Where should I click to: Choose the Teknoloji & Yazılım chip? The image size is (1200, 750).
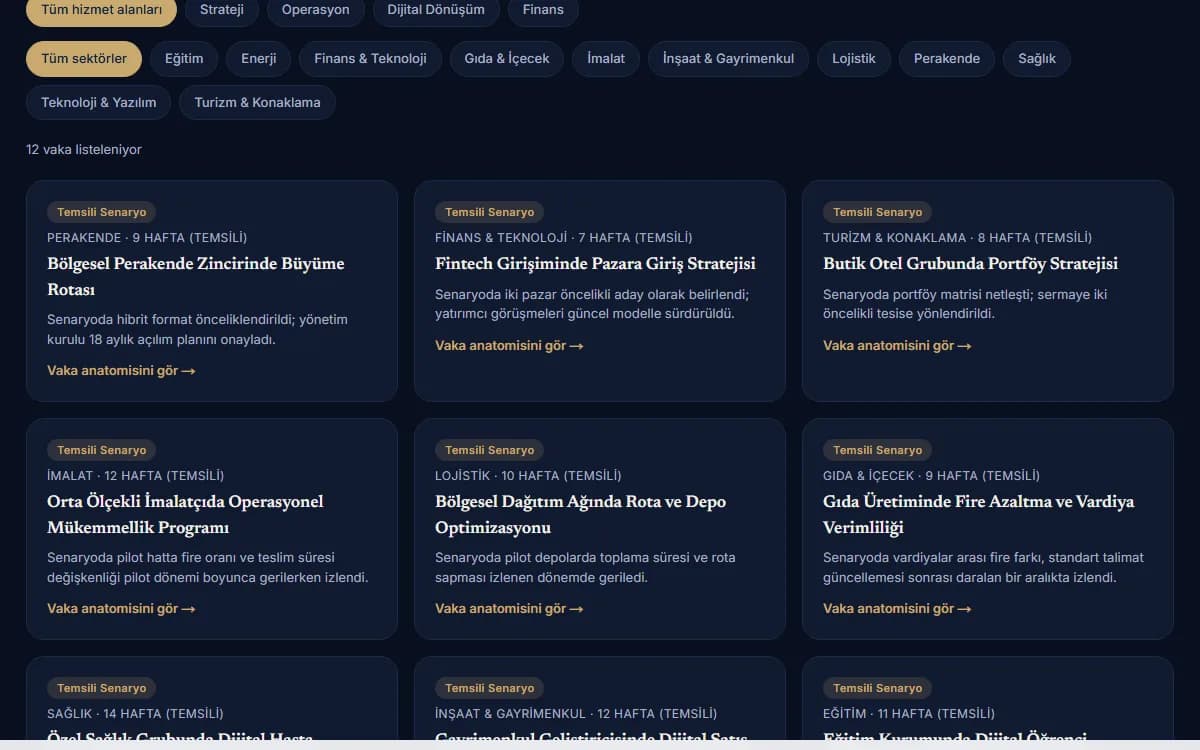(x=99, y=102)
